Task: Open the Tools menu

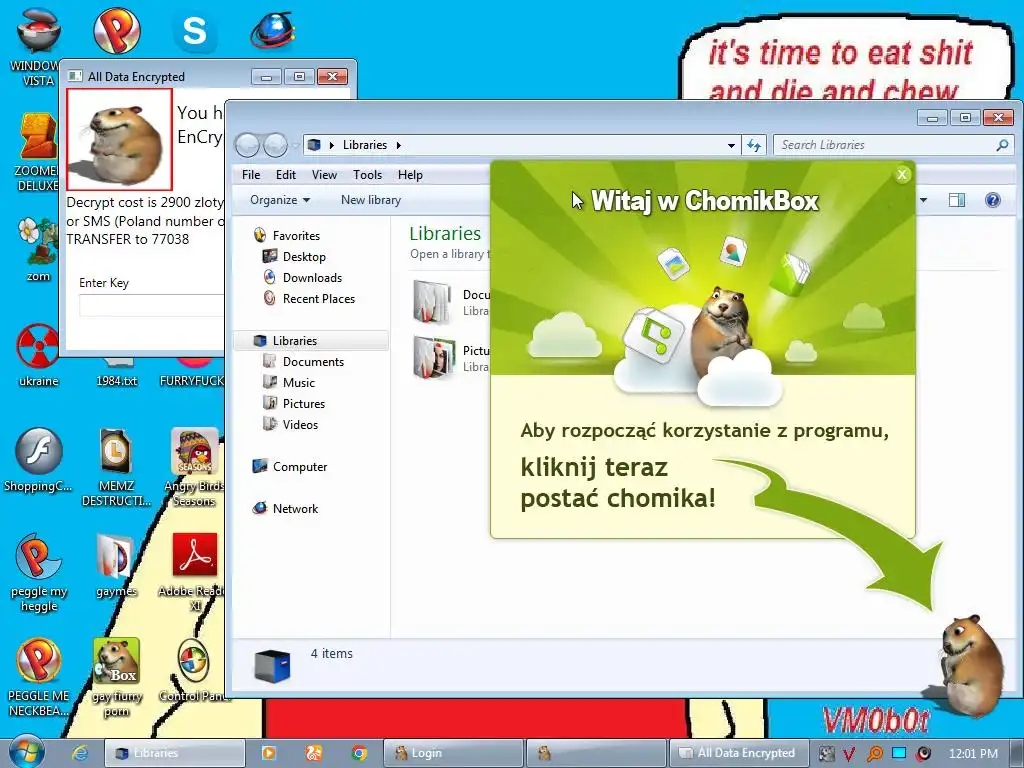Action: pyautogui.click(x=368, y=174)
